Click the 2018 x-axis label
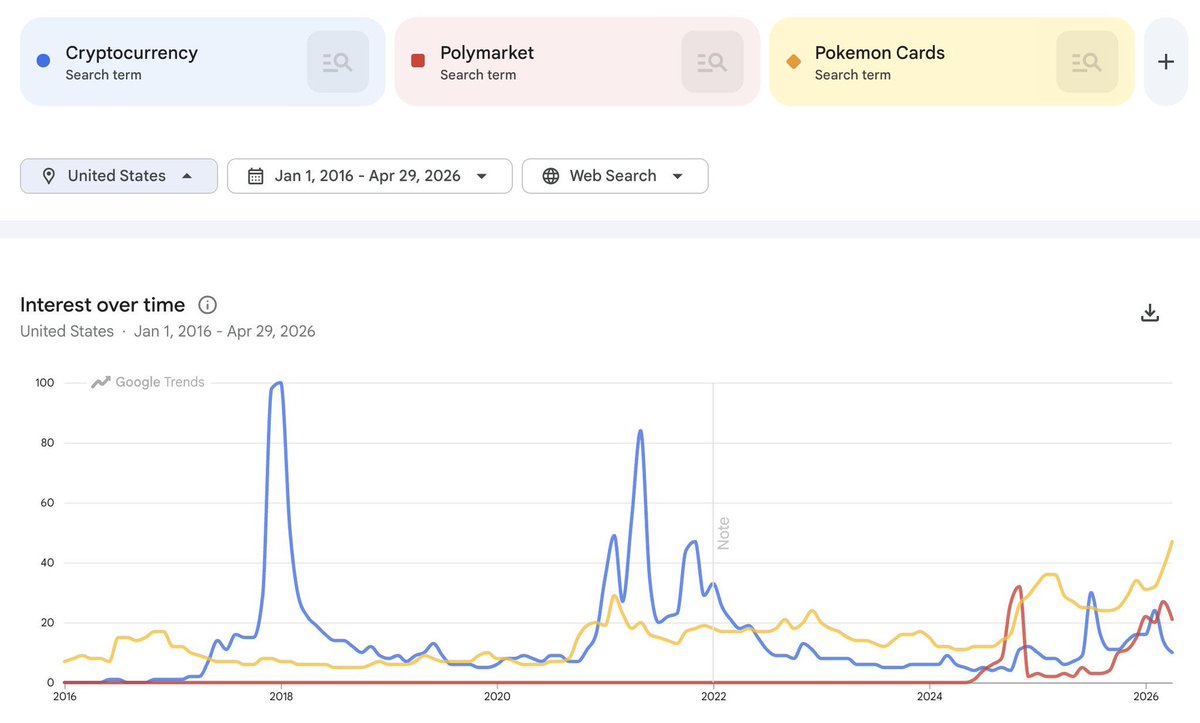This screenshot has height=723, width=1200. [x=281, y=695]
